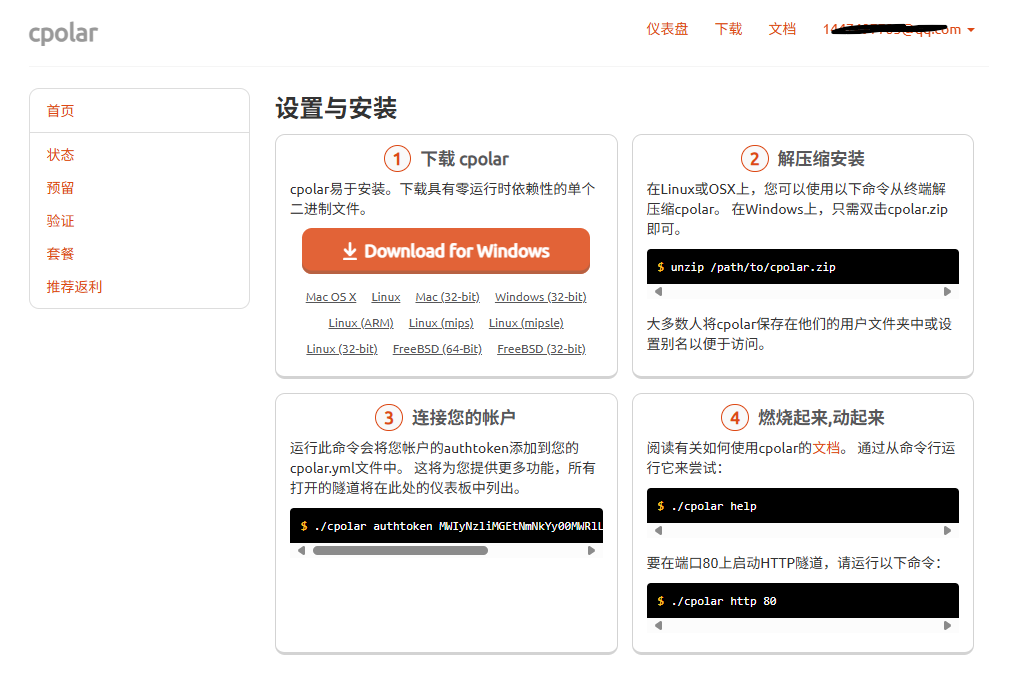Screen dimensions: 1025x680
Task: Click the 解压缩安装 step heading
Action: [821, 159]
